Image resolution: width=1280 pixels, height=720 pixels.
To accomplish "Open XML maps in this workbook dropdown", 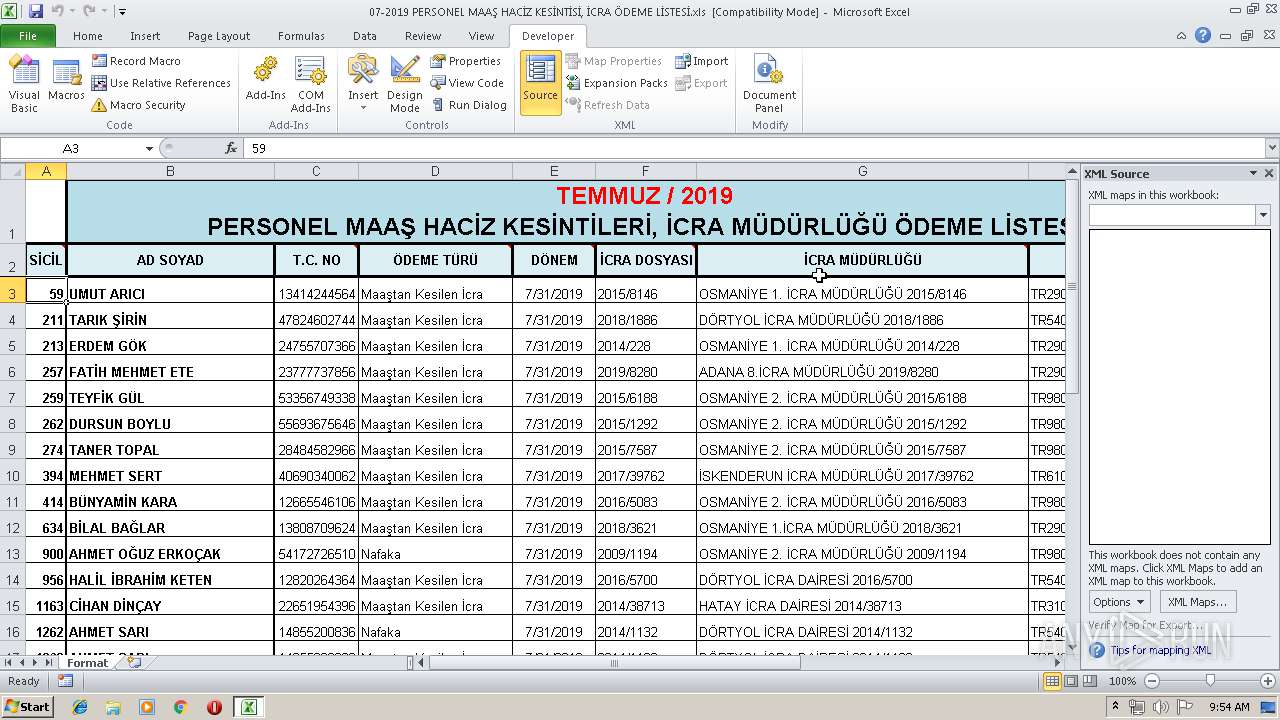I will [x=1263, y=215].
